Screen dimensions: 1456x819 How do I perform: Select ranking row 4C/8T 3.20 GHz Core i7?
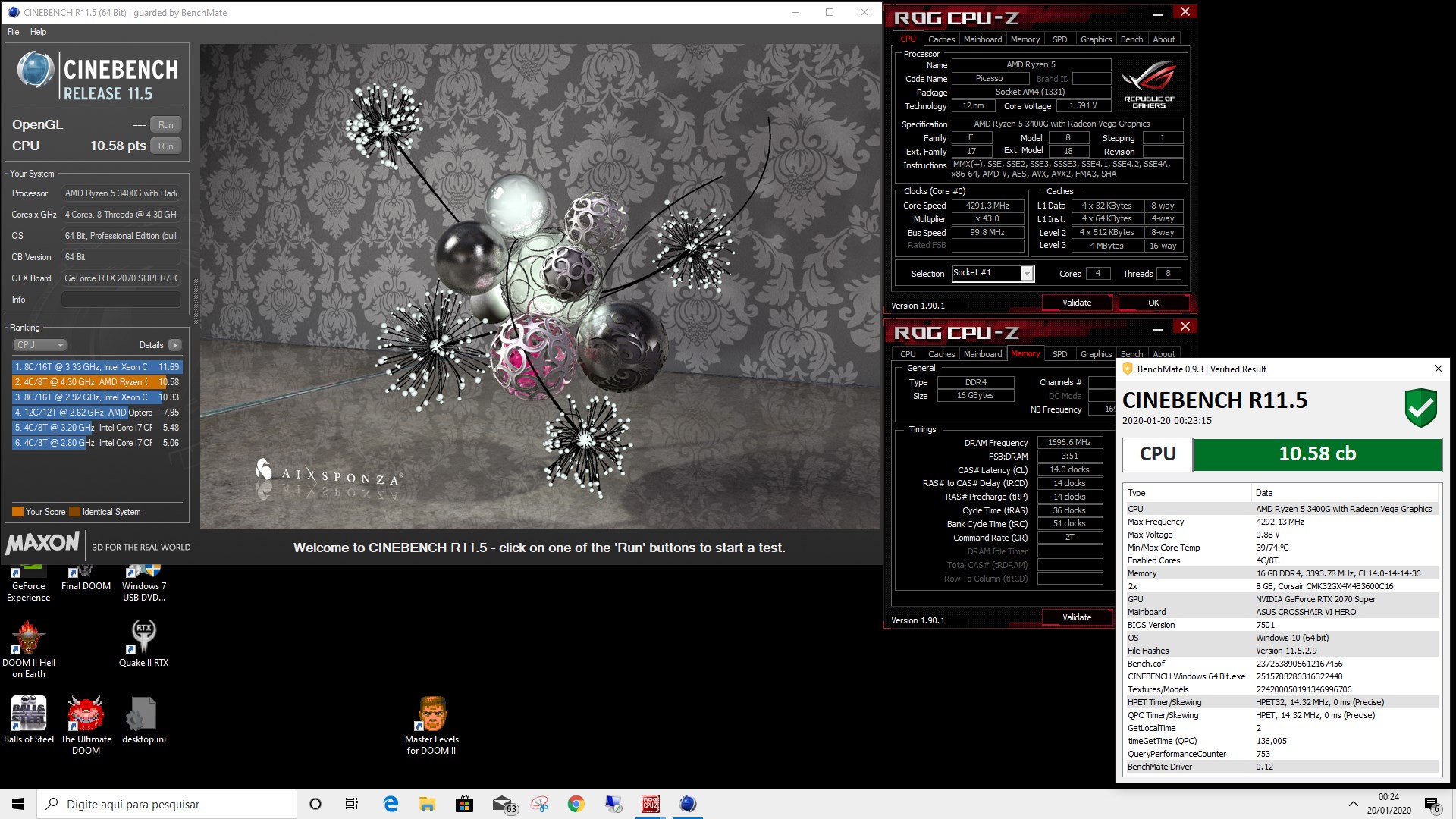point(96,428)
